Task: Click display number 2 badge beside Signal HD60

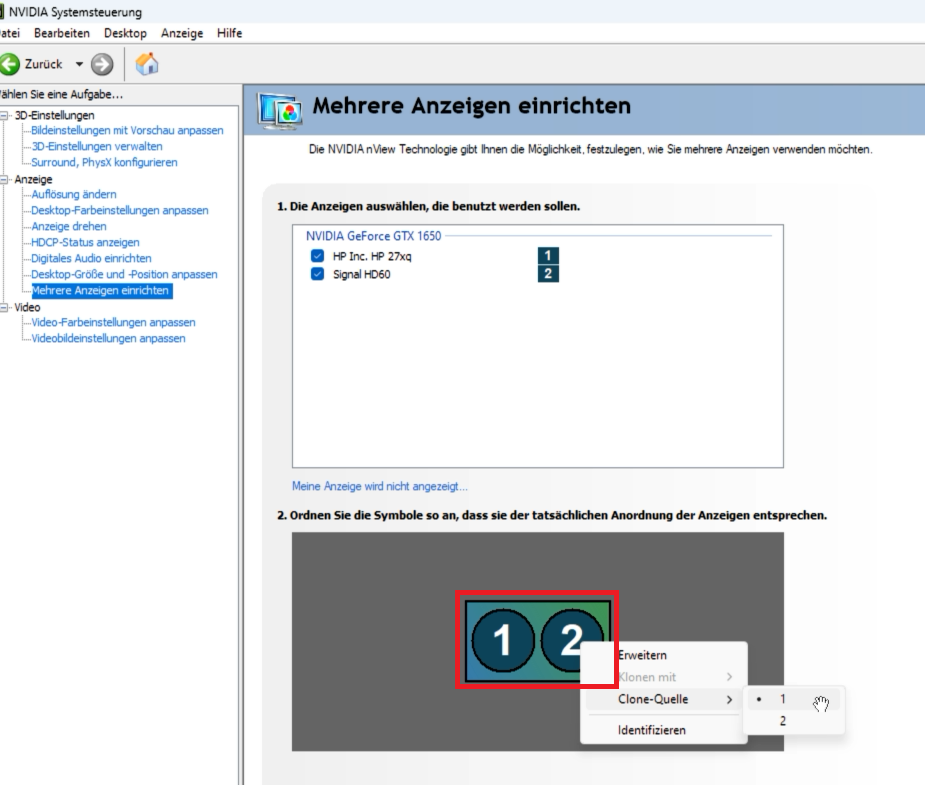Action: click(x=548, y=274)
